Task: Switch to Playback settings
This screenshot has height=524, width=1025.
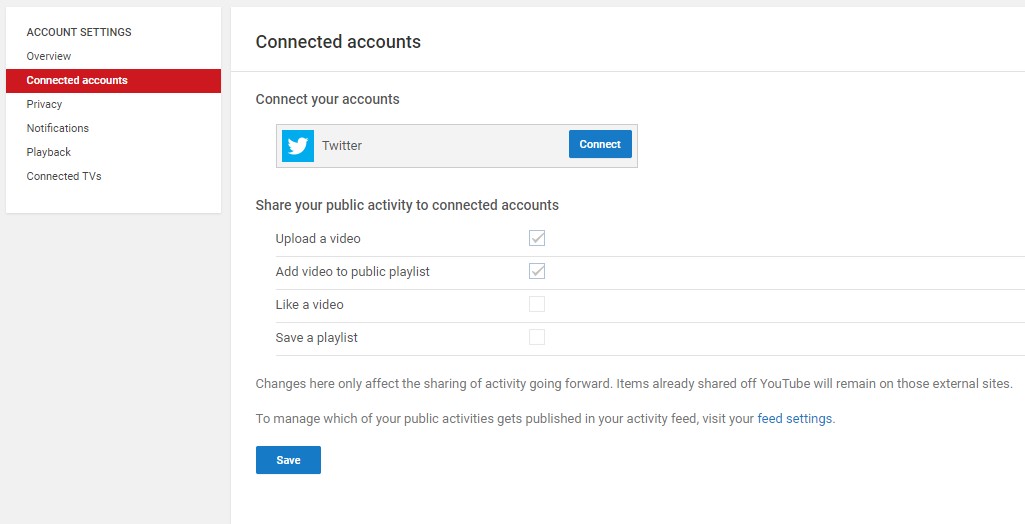Action: (x=49, y=152)
